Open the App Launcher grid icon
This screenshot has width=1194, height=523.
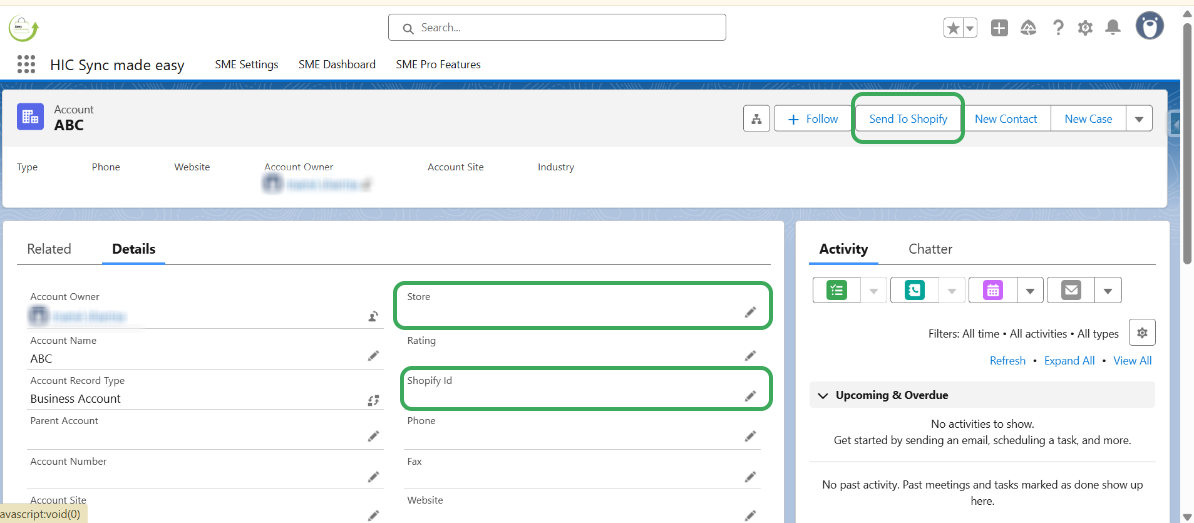pos(26,65)
